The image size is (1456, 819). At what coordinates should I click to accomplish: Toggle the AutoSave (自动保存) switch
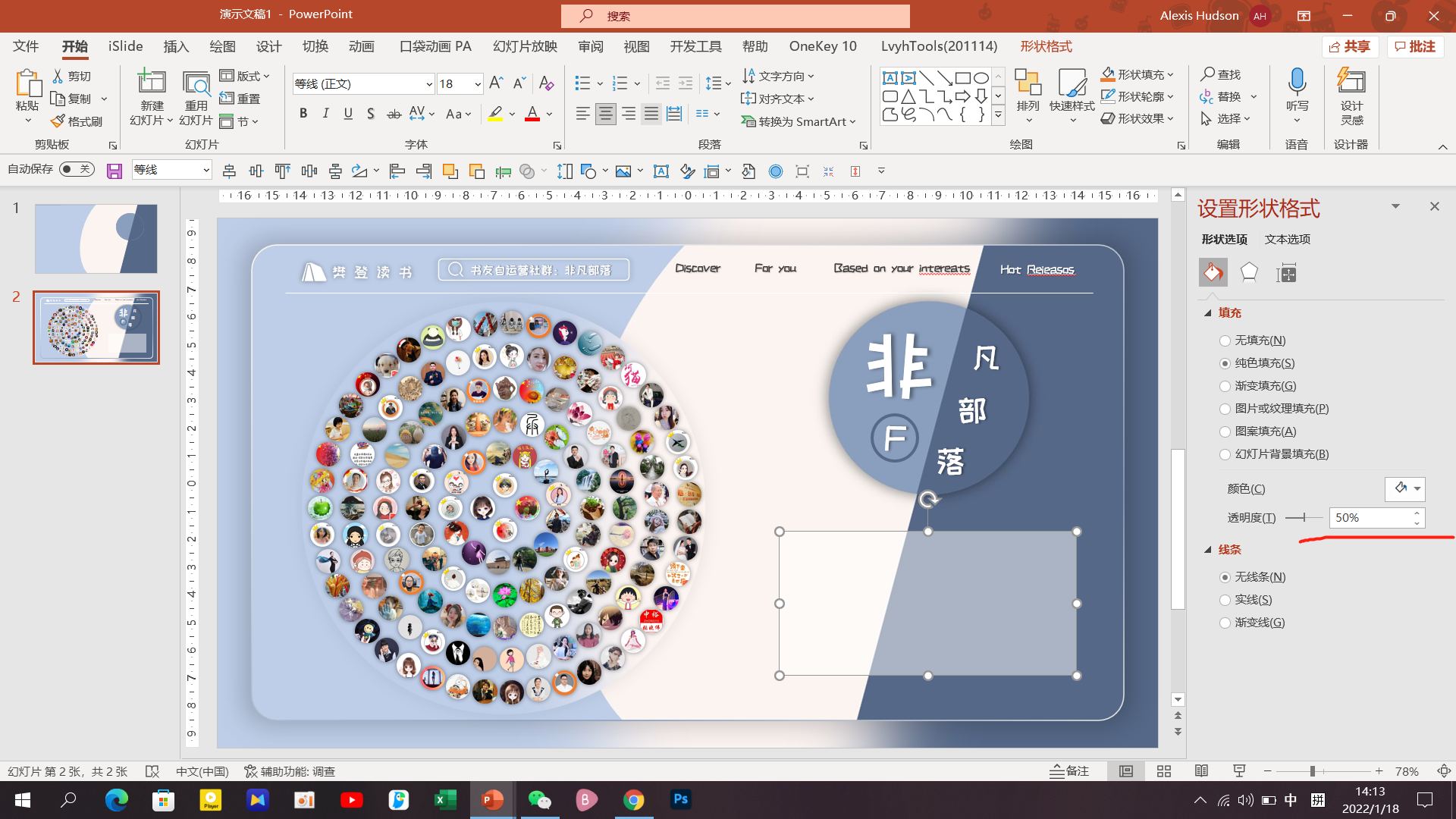[77, 169]
